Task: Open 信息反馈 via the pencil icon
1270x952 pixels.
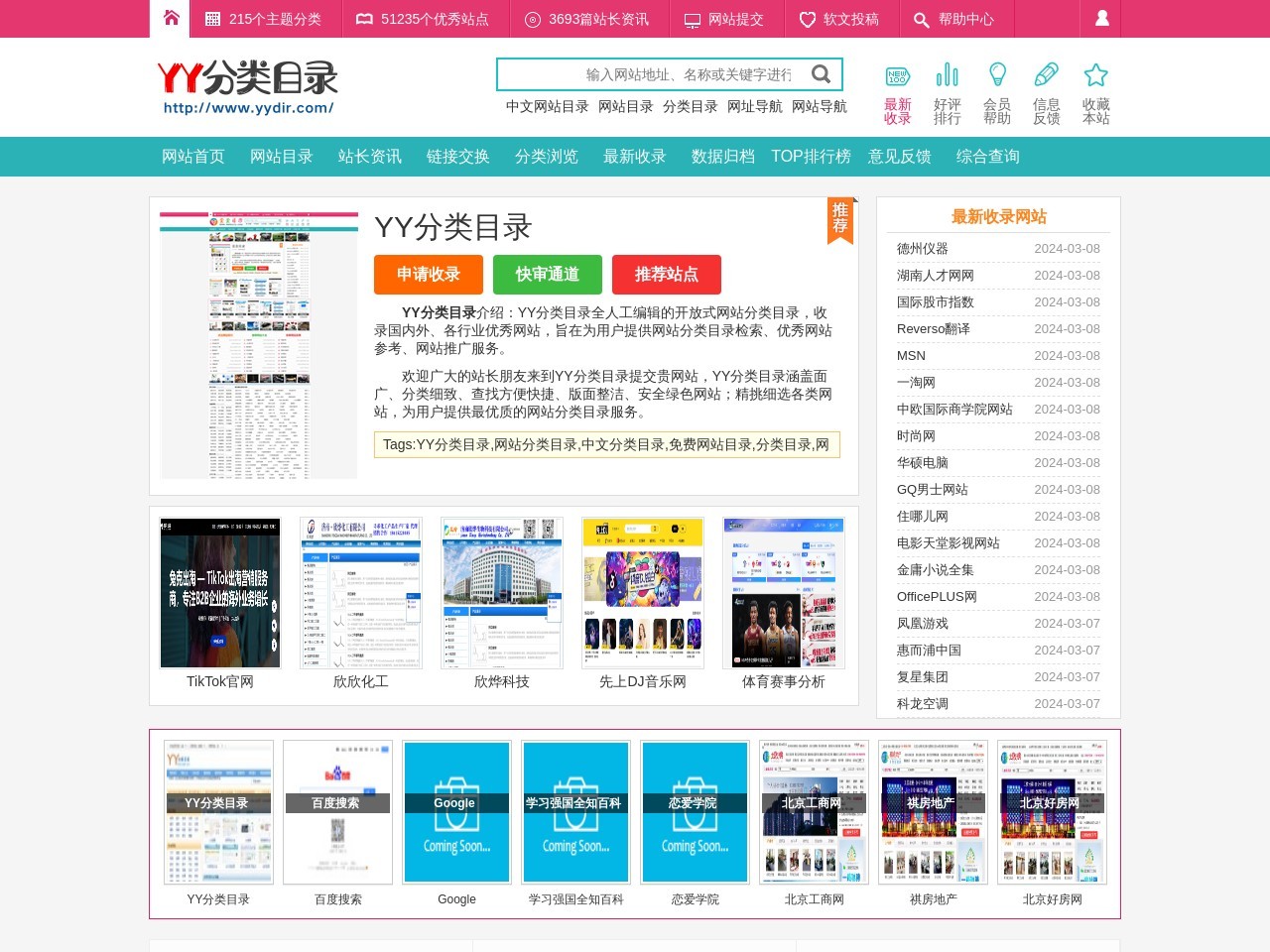Action: (1047, 73)
